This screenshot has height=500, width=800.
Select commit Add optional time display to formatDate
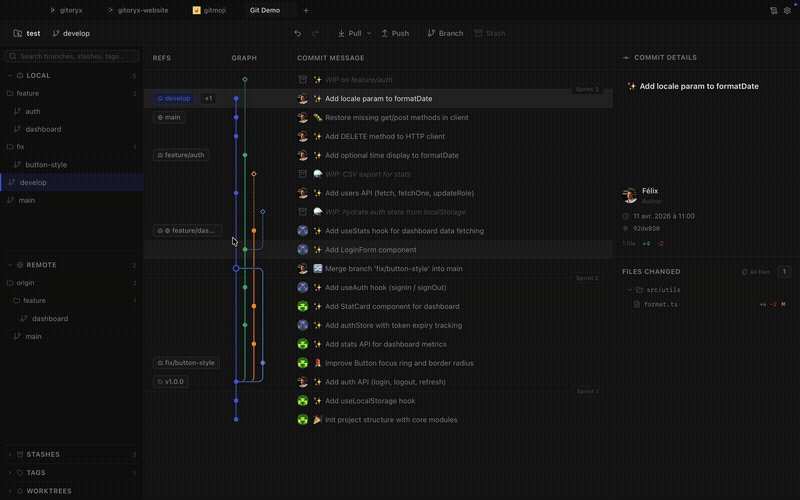[378, 155]
